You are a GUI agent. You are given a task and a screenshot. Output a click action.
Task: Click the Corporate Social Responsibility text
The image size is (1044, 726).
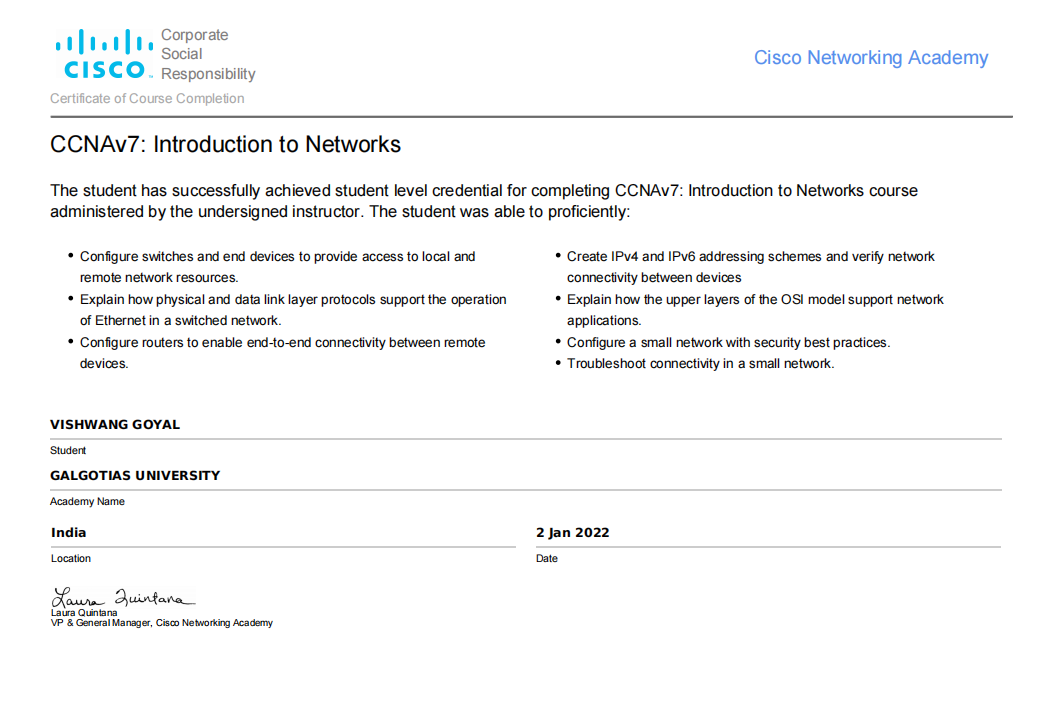pos(207,55)
